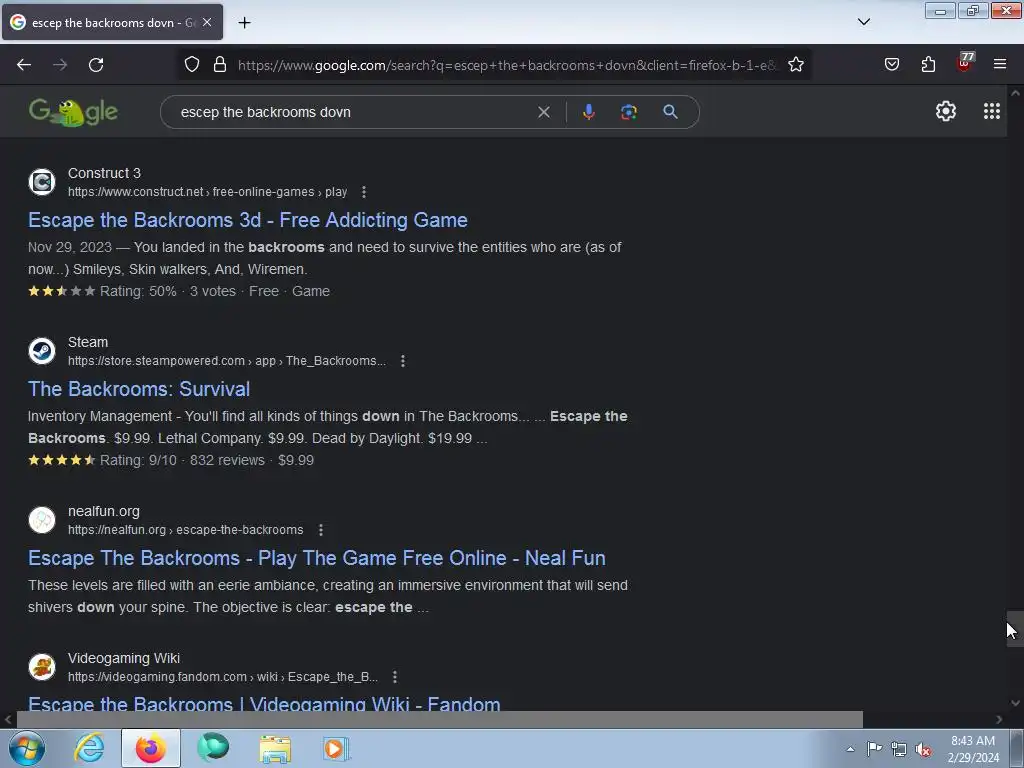Open the Firefox hamburger menu

coord(1000,65)
